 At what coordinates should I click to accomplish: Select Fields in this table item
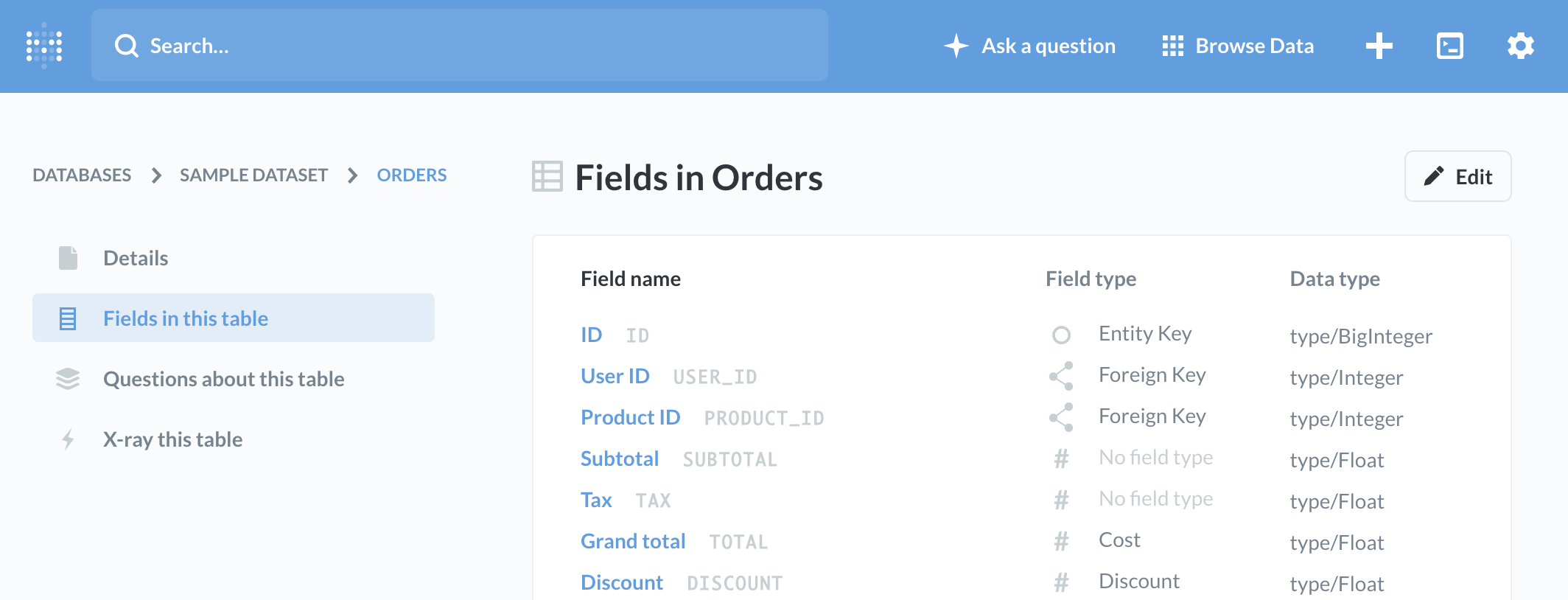coord(186,318)
